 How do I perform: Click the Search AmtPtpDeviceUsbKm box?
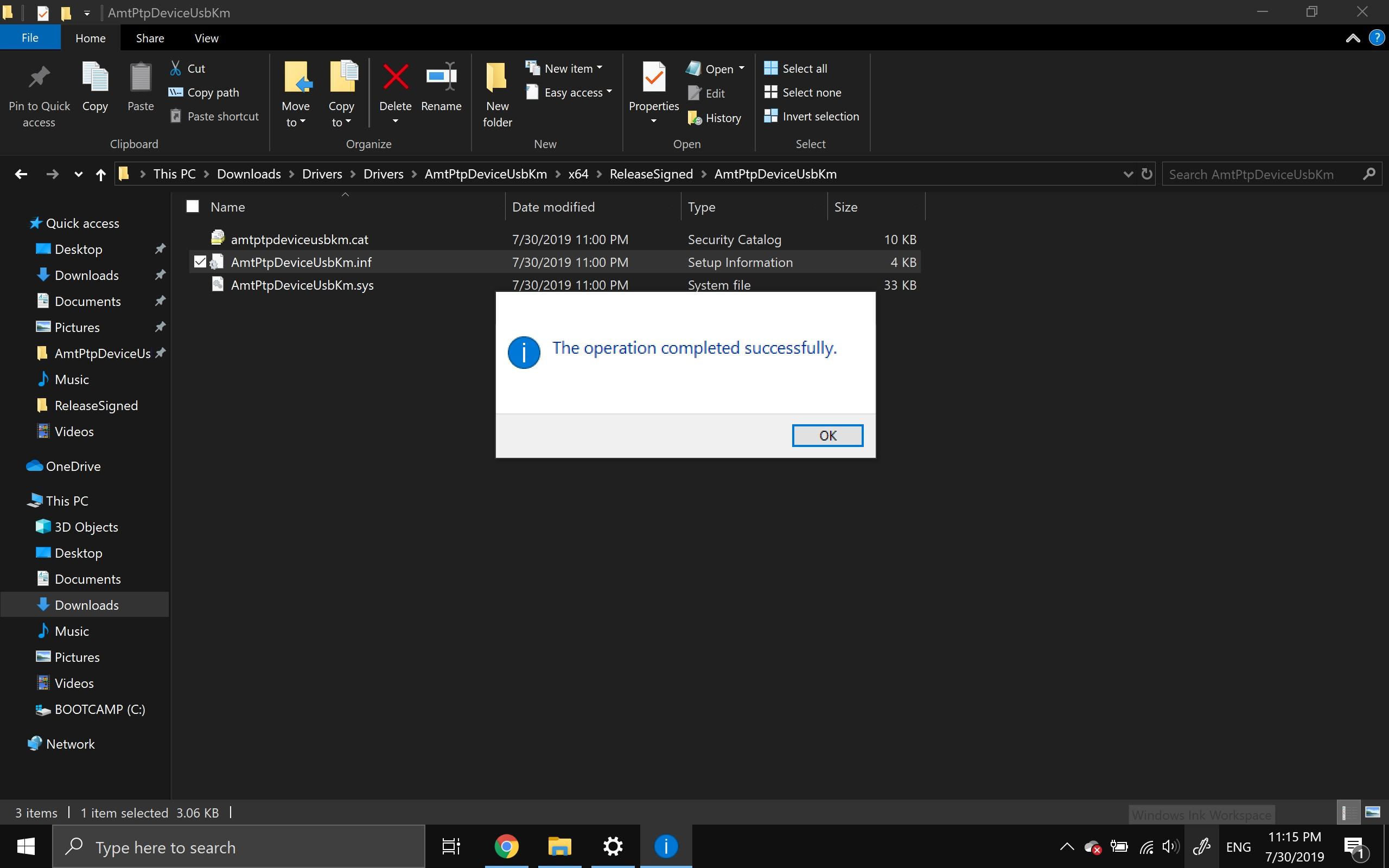click(1251, 174)
